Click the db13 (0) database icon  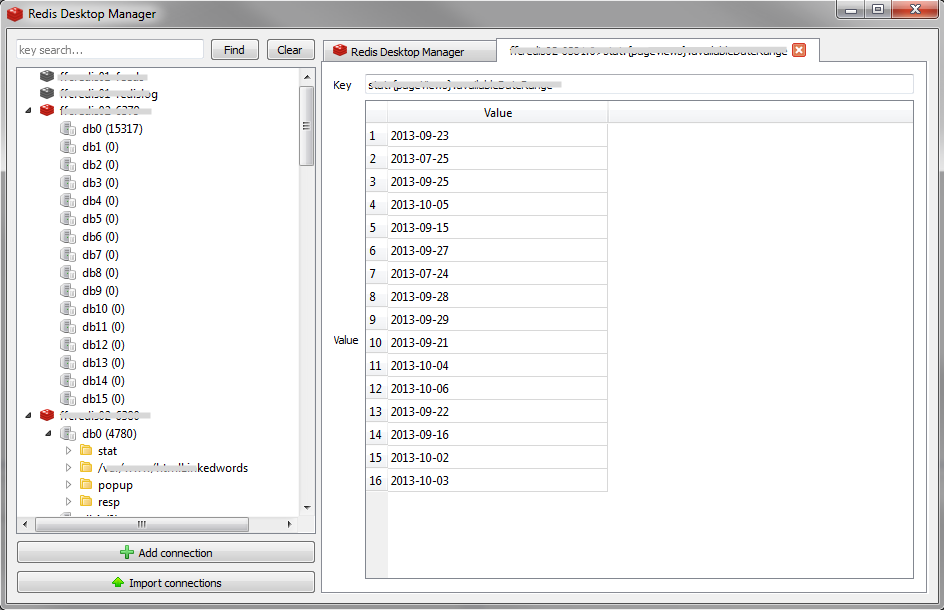(68, 363)
